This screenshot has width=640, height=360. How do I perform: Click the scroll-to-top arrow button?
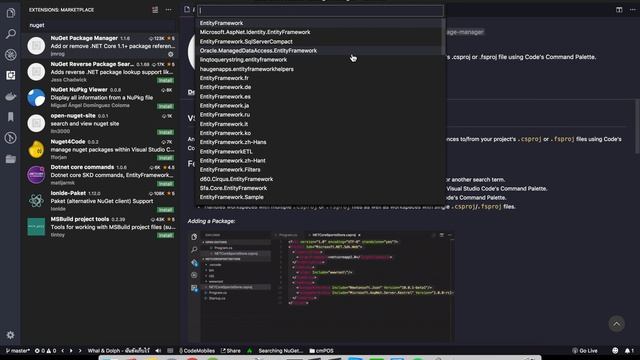tap(616, 324)
